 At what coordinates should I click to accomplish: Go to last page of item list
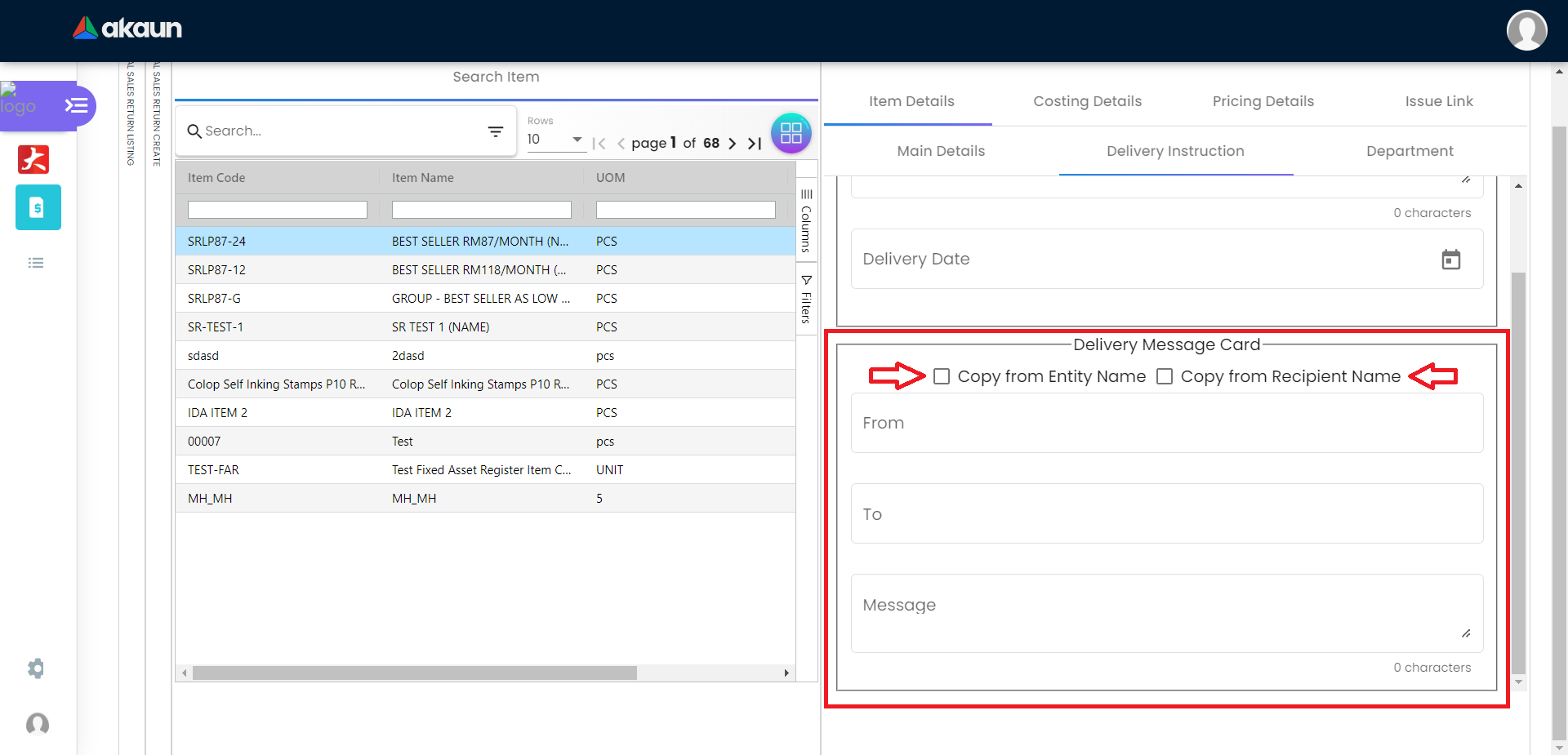(x=755, y=144)
